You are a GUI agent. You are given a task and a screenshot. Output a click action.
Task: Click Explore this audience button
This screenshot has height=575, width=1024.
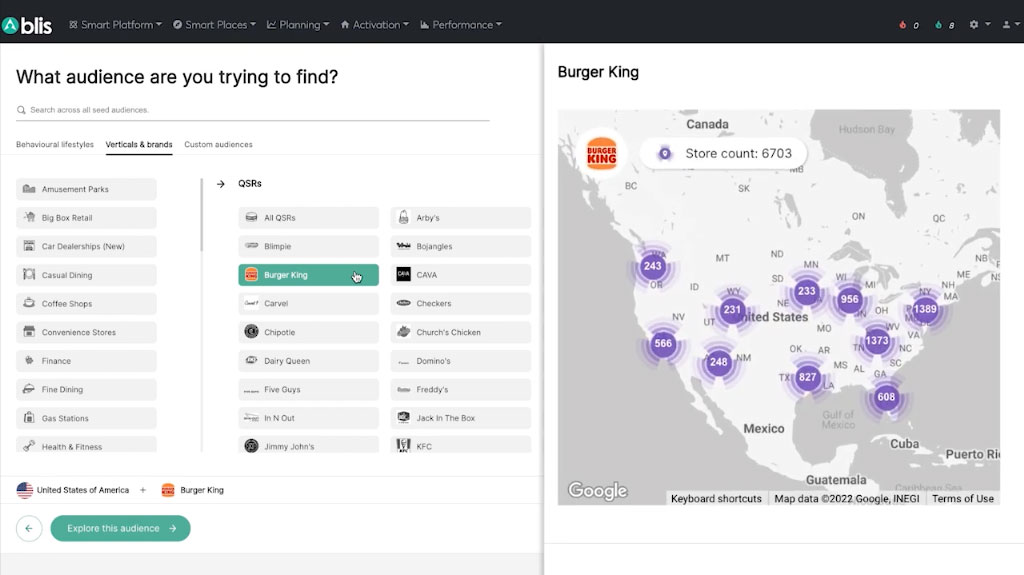(120, 528)
